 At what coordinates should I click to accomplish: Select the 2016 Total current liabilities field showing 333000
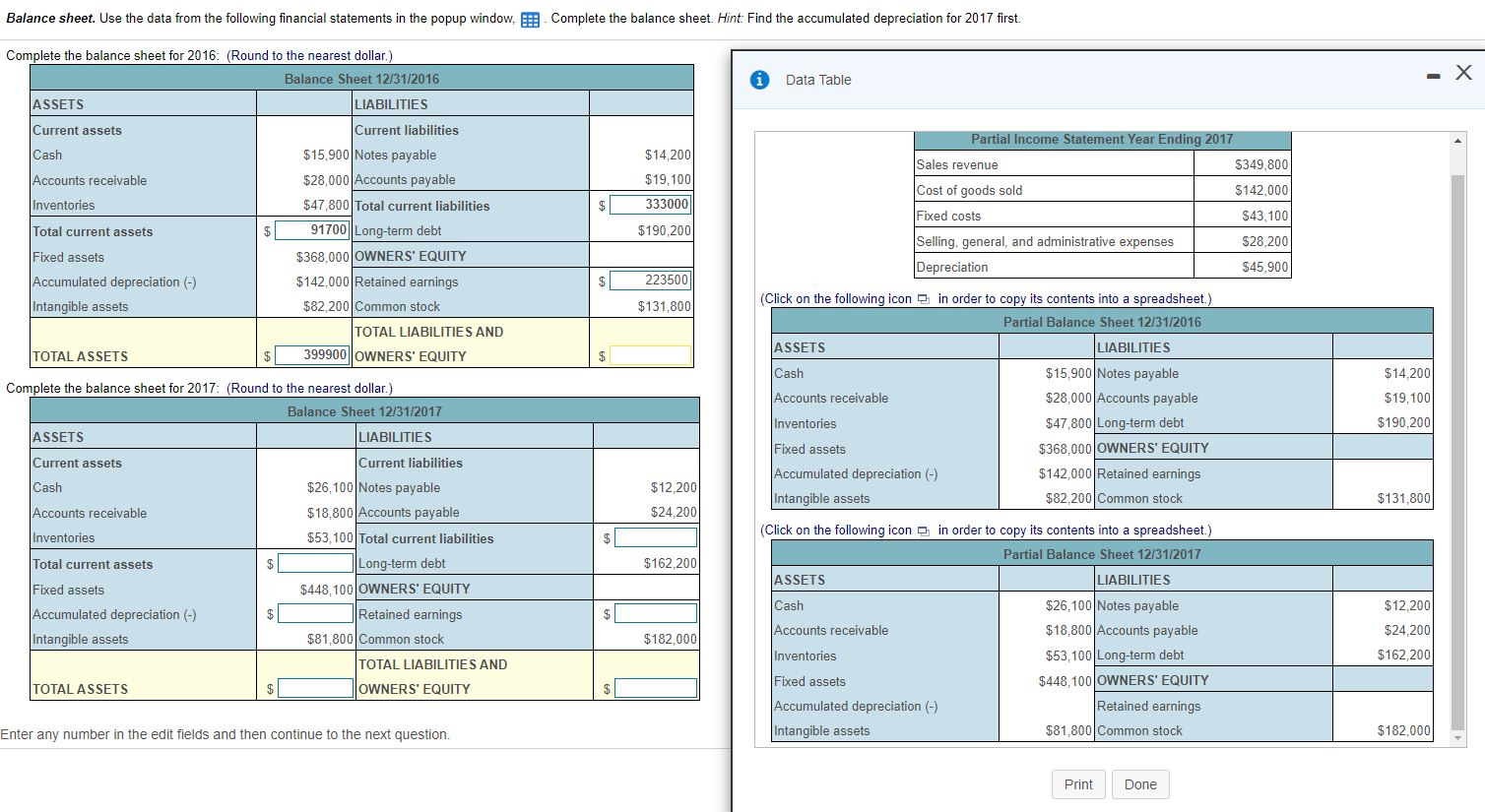tap(652, 206)
